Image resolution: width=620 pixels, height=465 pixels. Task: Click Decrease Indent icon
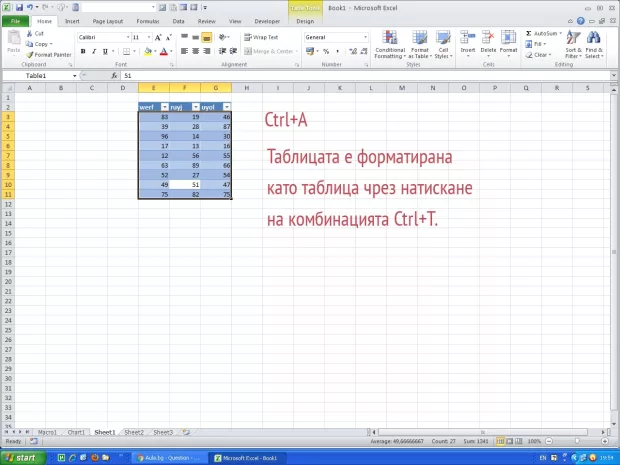click(223, 51)
